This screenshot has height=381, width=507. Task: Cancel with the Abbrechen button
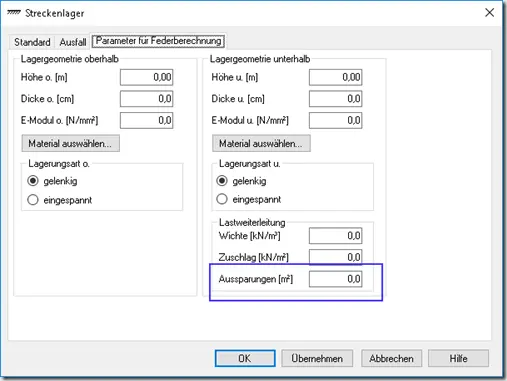(x=391, y=358)
